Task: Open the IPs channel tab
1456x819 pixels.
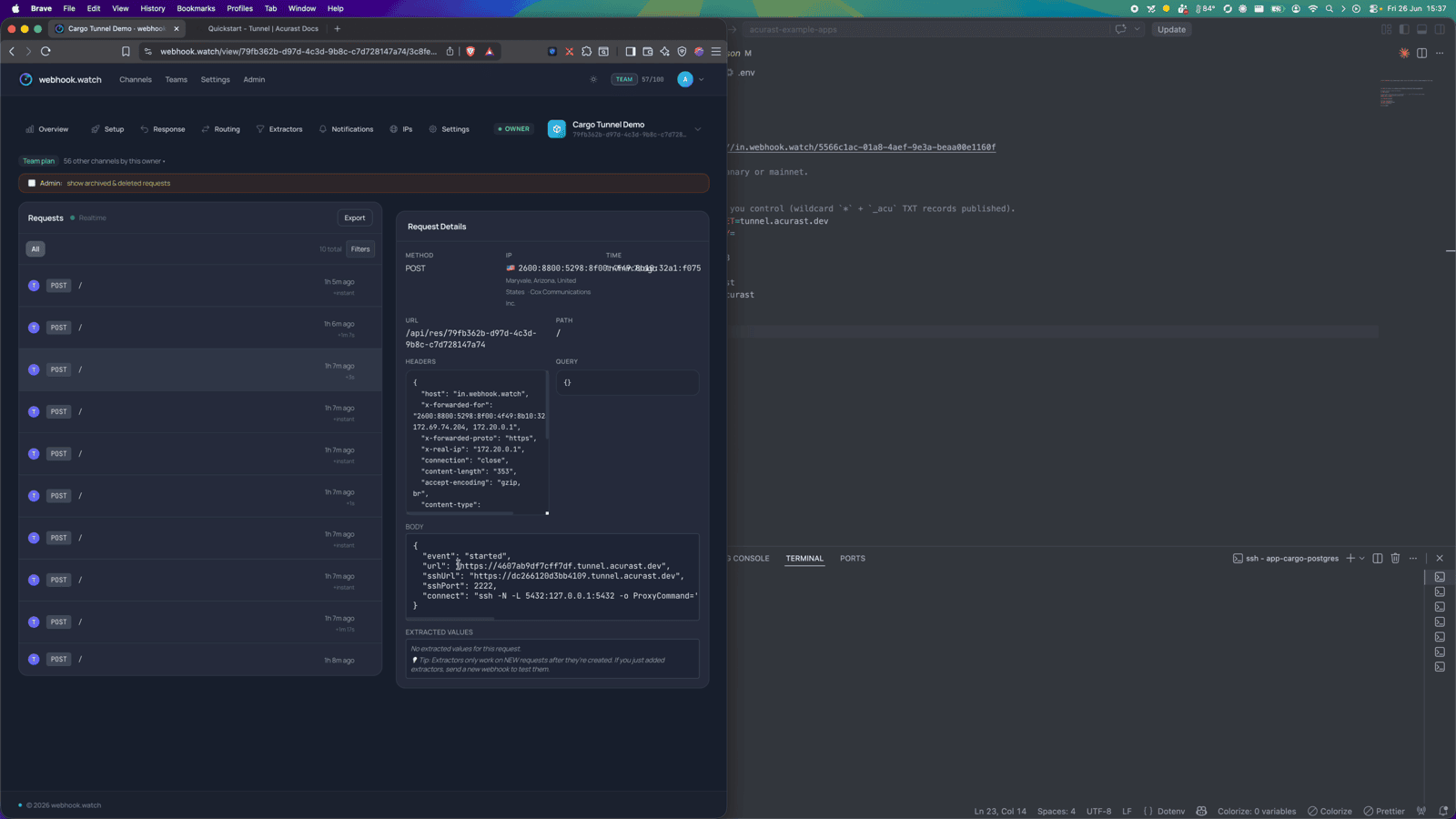Action: (401, 129)
